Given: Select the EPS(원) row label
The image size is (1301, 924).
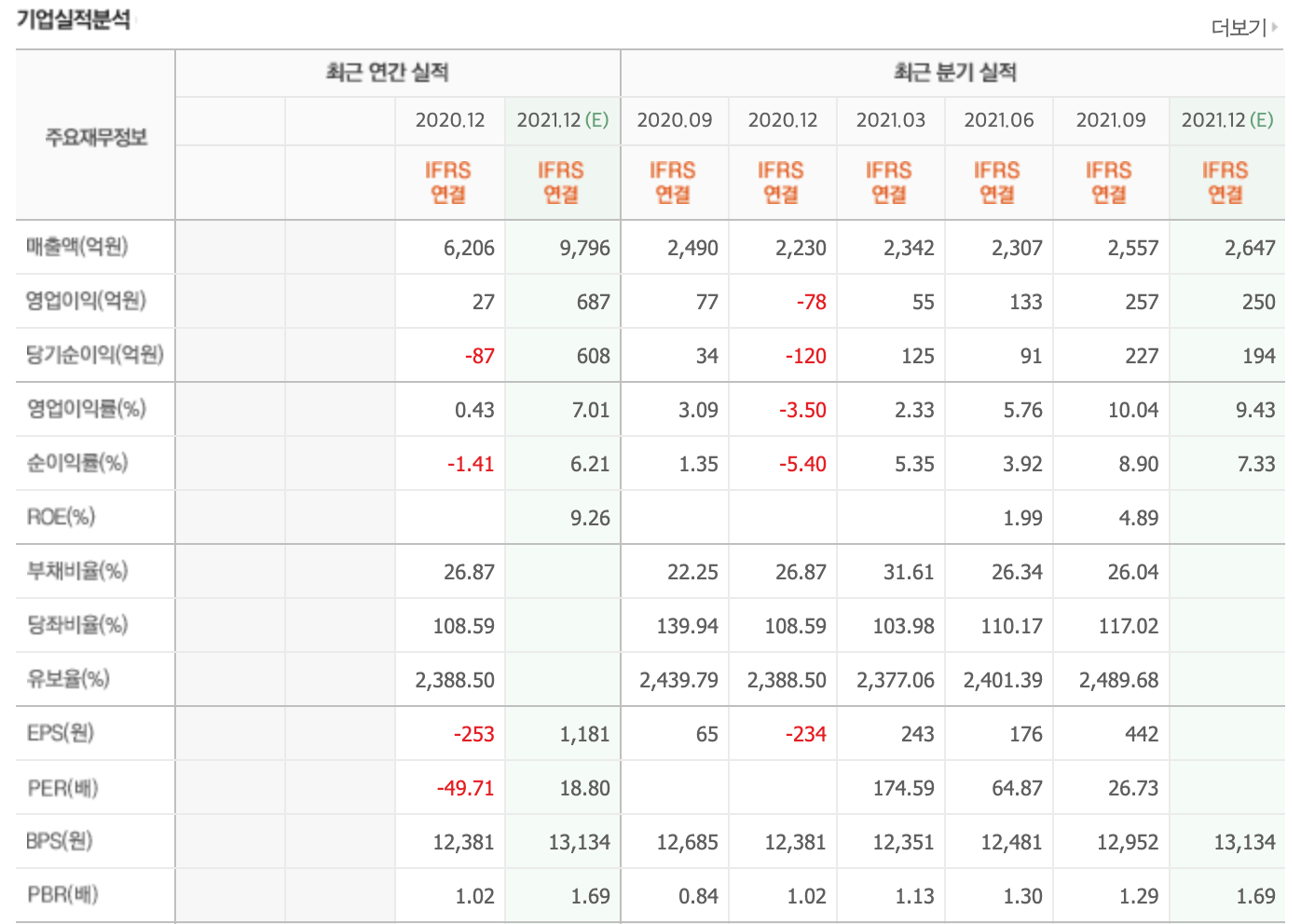Looking at the screenshot, I should 61,733.
